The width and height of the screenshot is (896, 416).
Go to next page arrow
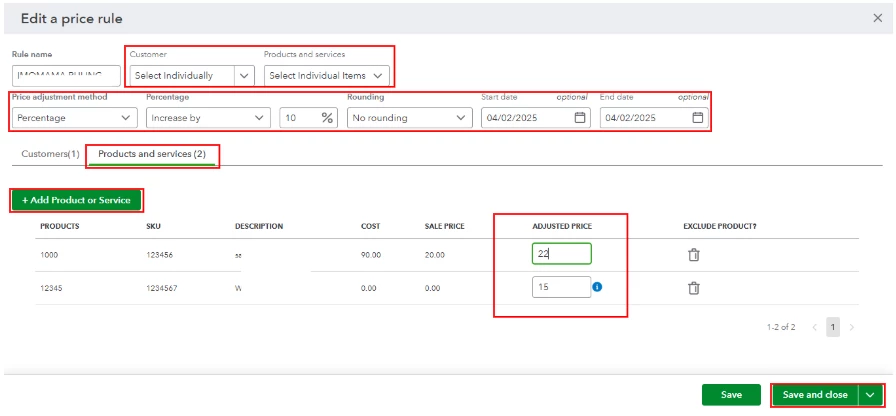click(852, 327)
